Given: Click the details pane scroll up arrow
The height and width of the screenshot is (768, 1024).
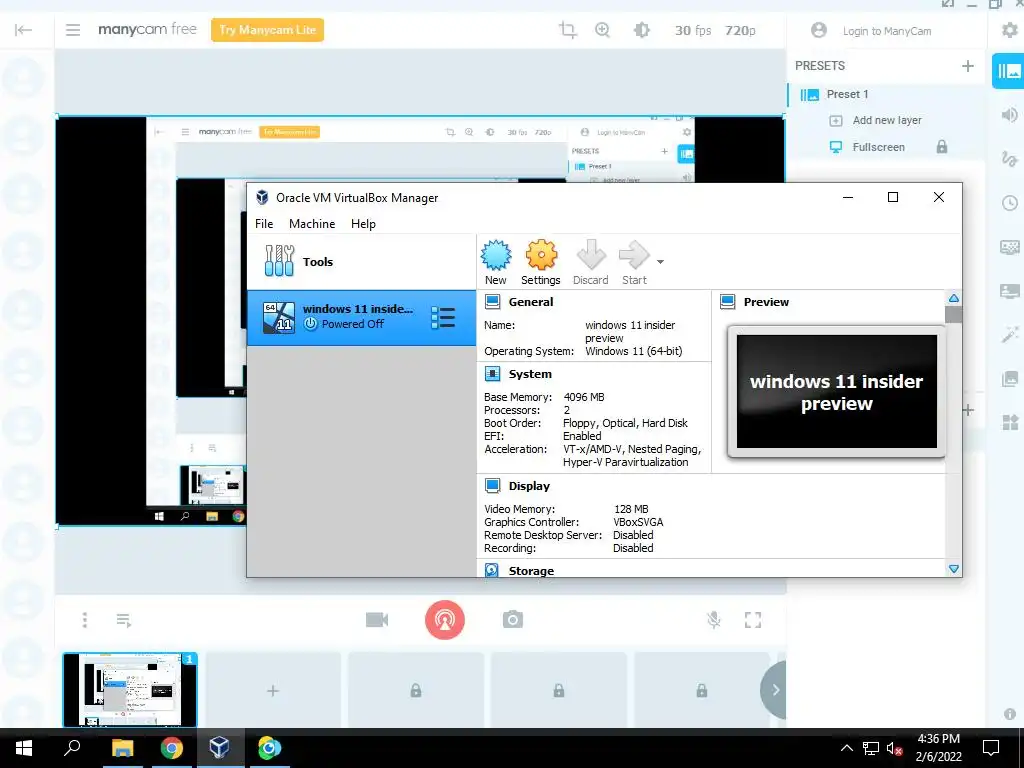Looking at the screenshot, I should pyautogui.click(x=953, y=298).
